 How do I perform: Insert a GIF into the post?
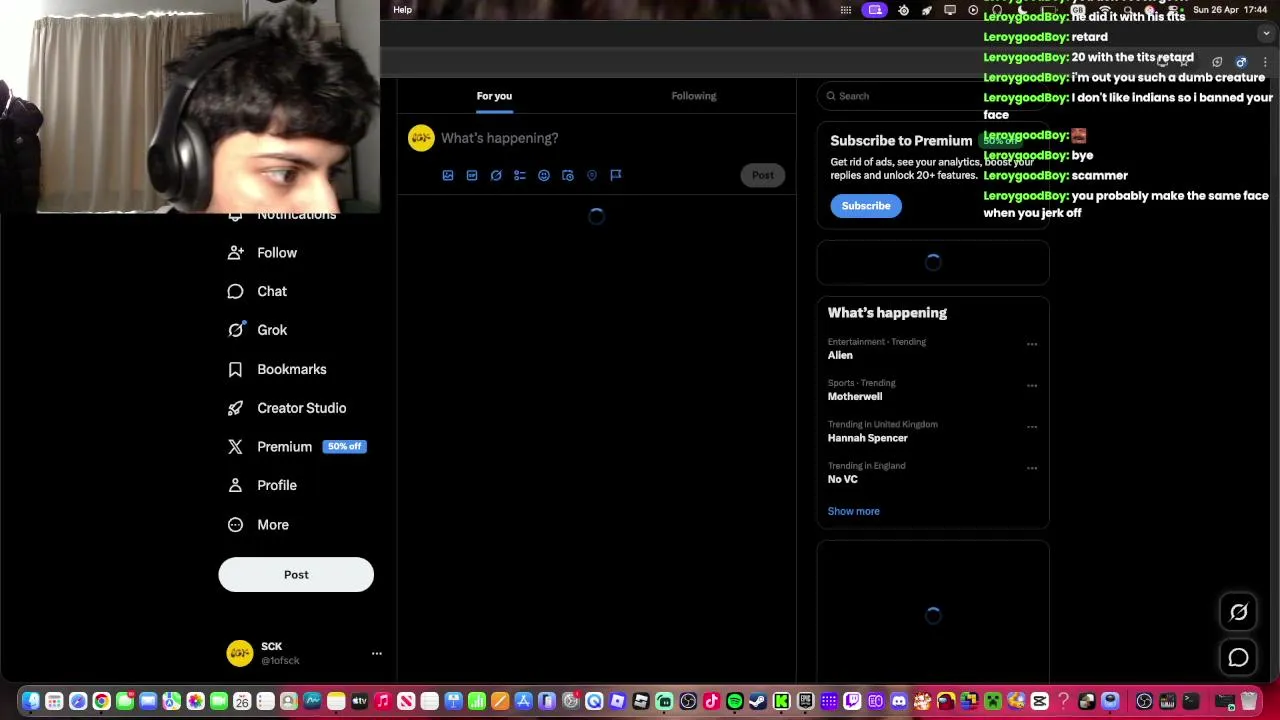pos(472,175)
